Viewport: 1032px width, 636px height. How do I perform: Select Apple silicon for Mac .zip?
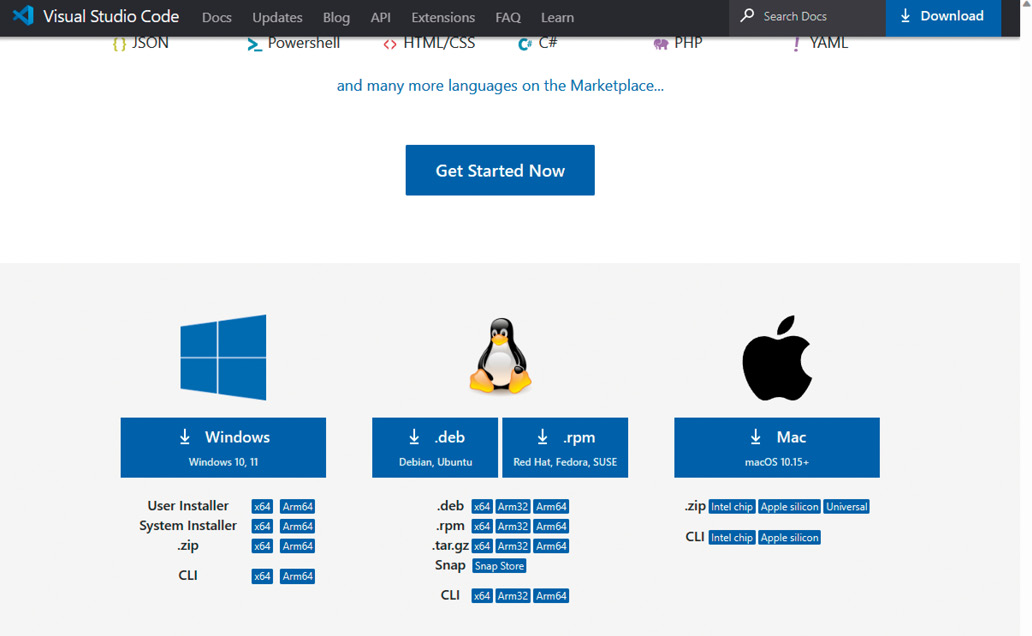coord(789,506)
